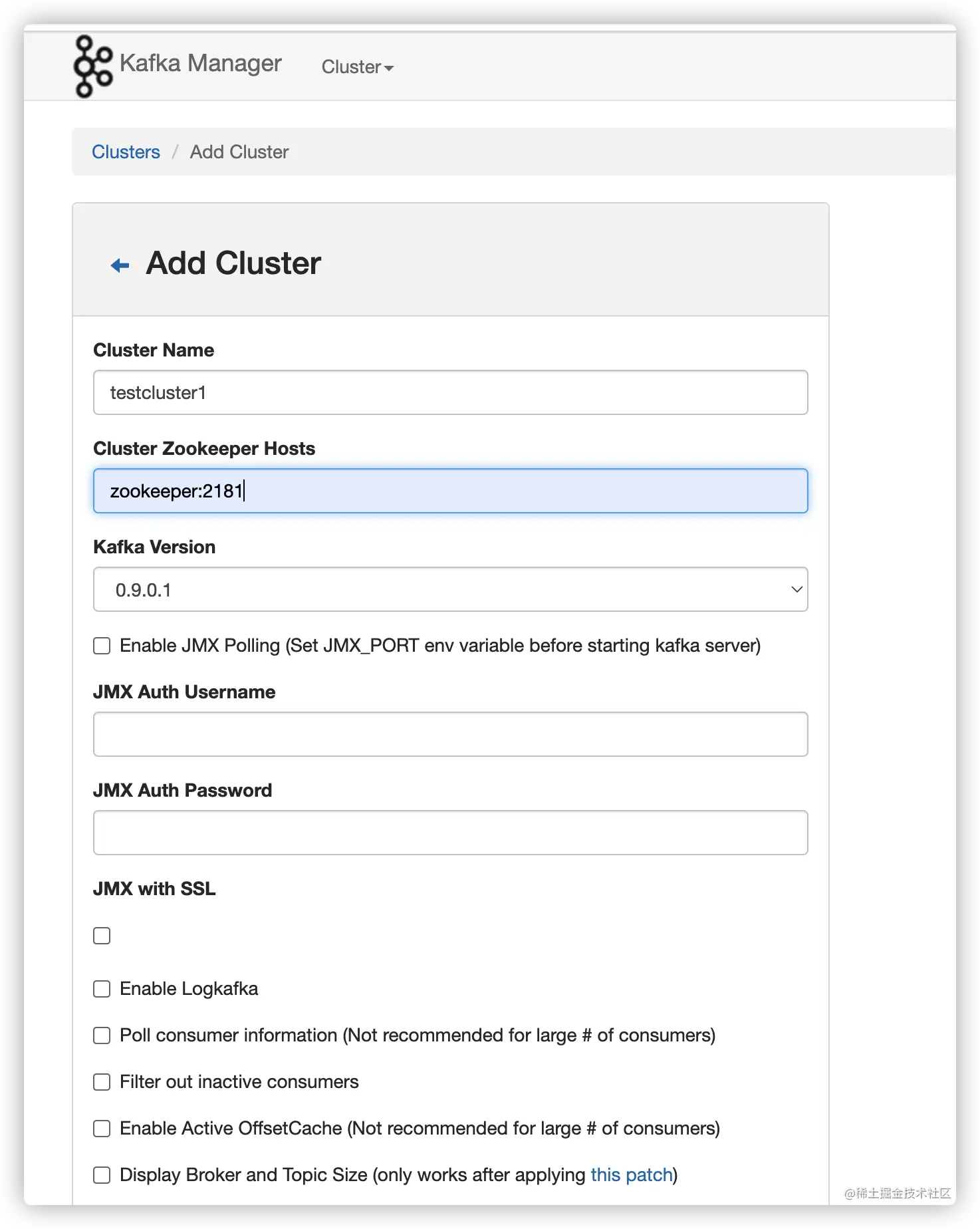Check Display Broker and Topic Size
980x1229 pixels.
(102, 1175)
